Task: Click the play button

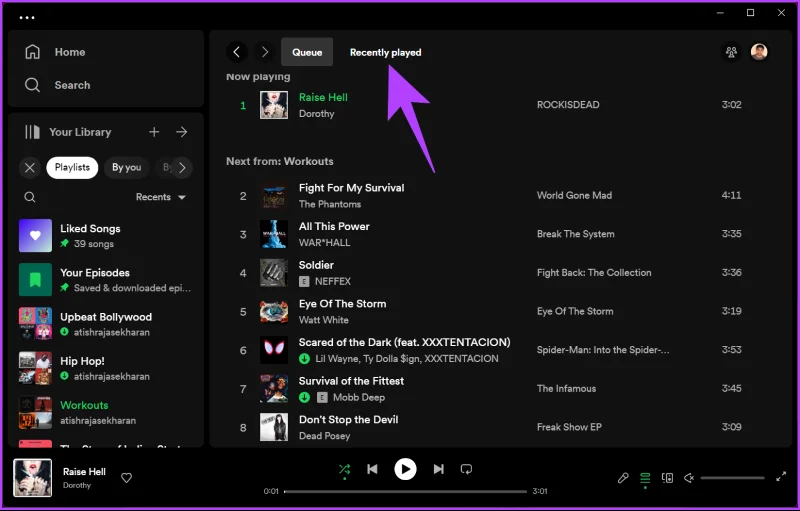Action: (405, 469)
